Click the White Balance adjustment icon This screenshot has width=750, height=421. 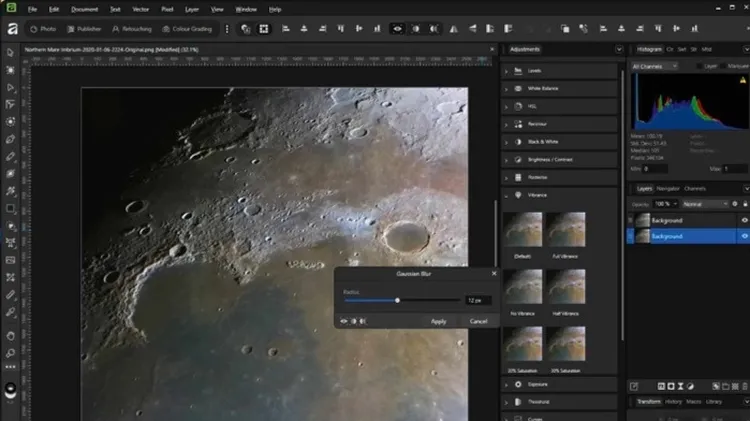click(519, 89)
